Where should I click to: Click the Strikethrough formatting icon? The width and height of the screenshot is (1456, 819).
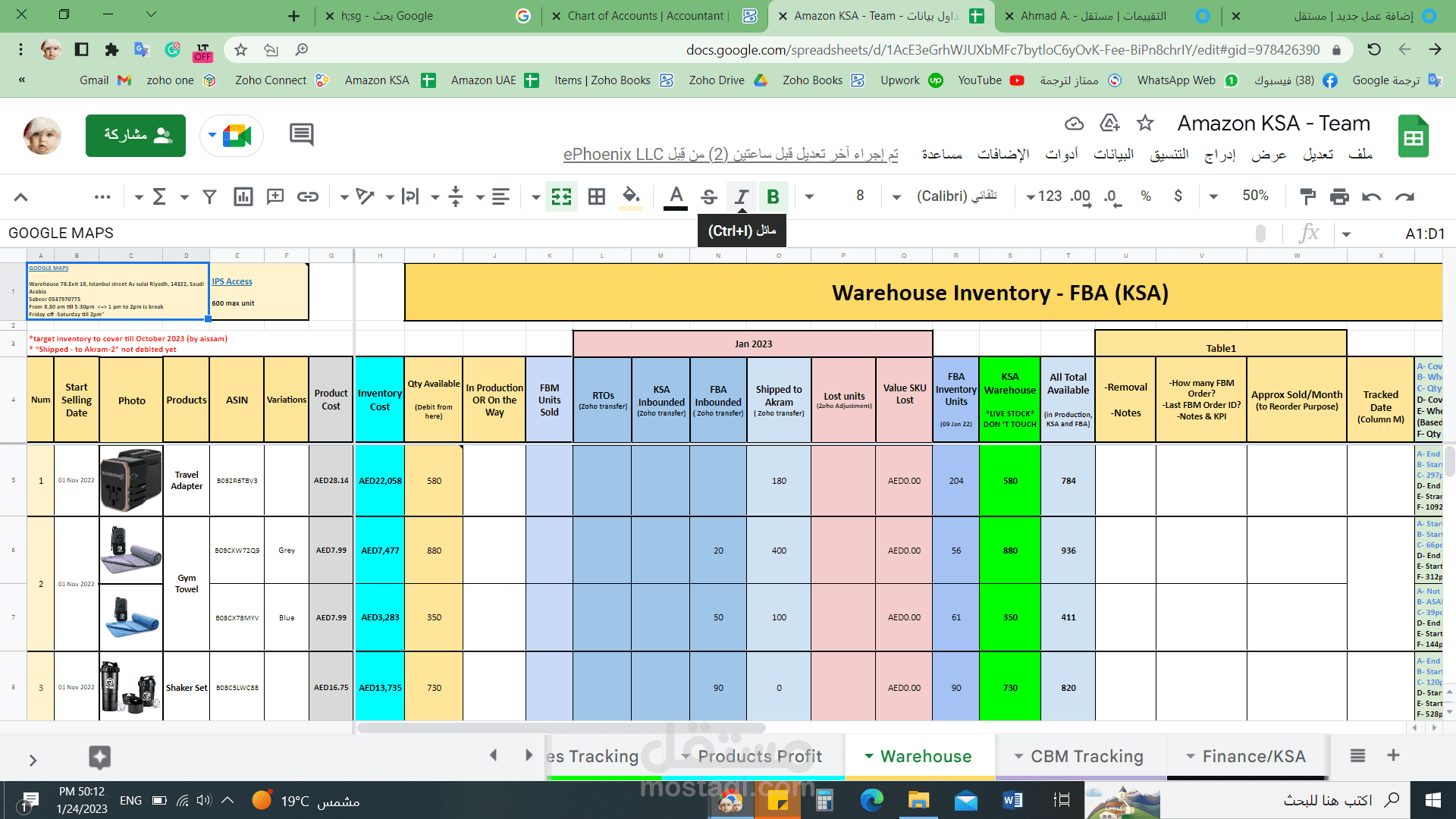[x=709, y=197]
